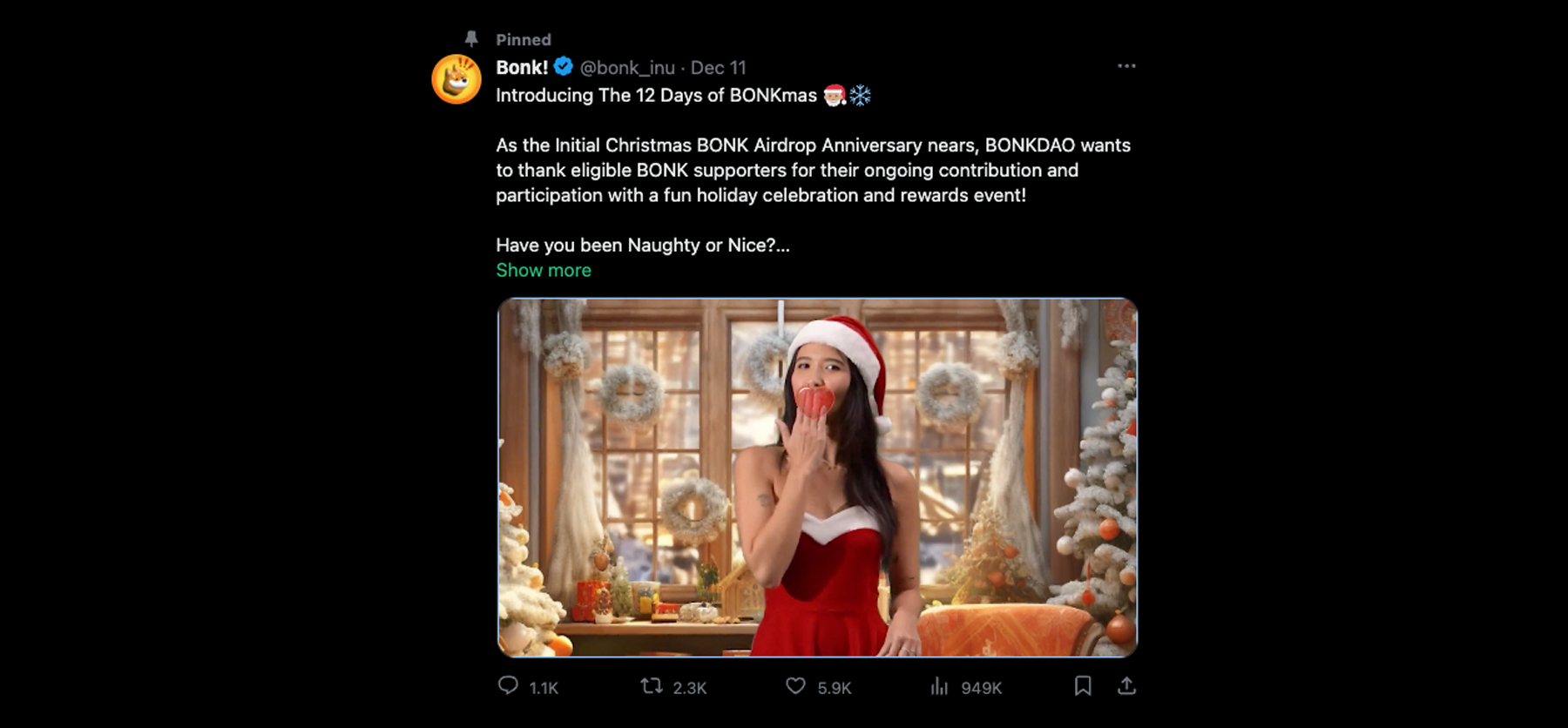Open the three-dot more options menu
The height and width of the screenshot is (728, 1568).
1126,66
